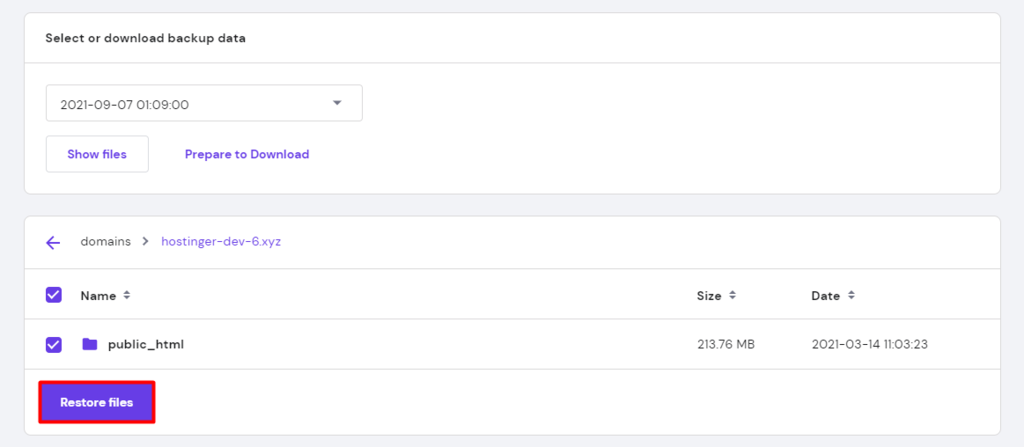Toggle the select-all checkbox in the header row
Viewport: 1024px width, 447px height.
[54, 295]
